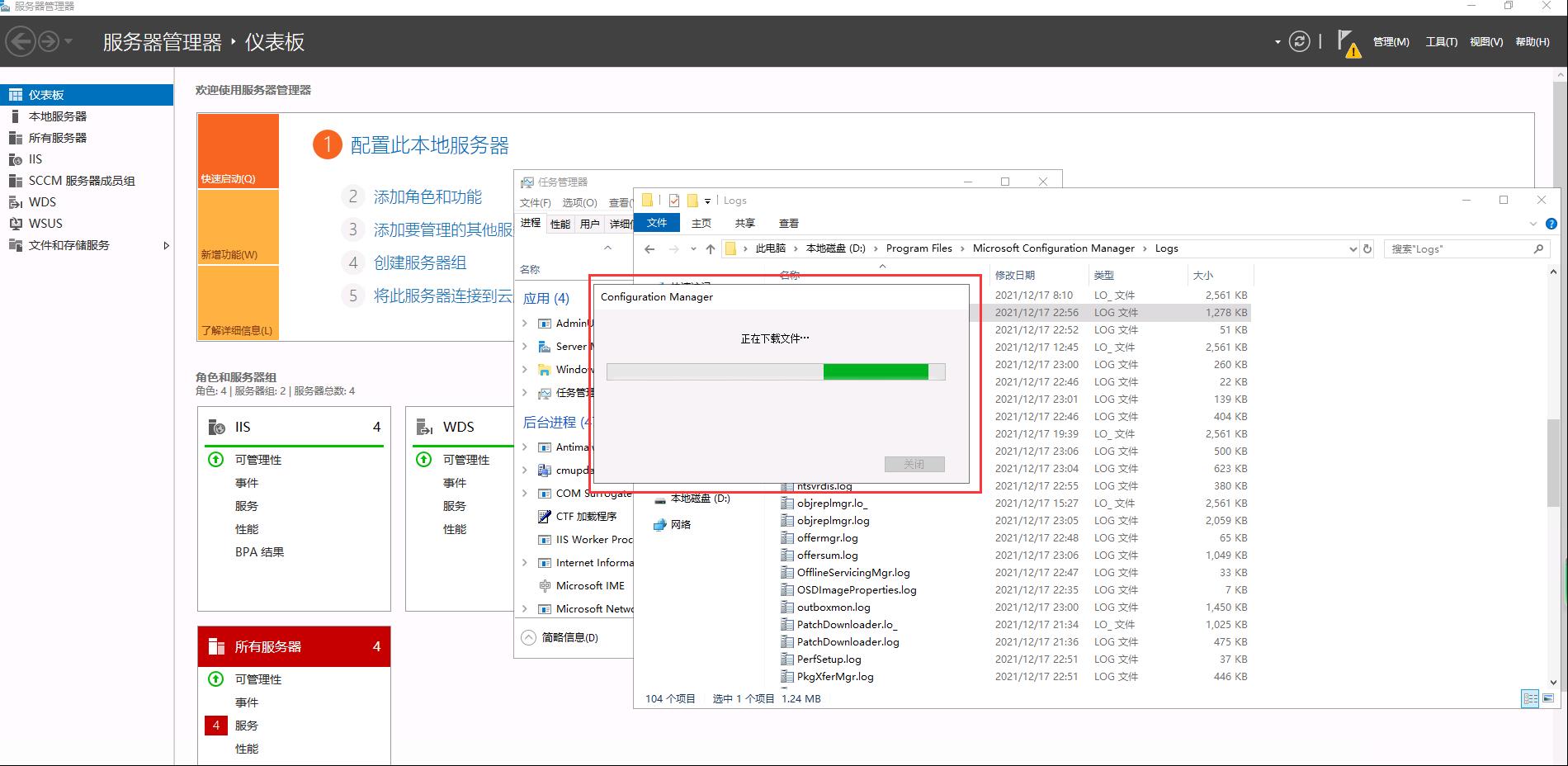Sort by 大小 column header
Image resolution: width=1568 pixels, height=766 pixels.
pyautogui.click(x=1203, y=276)
